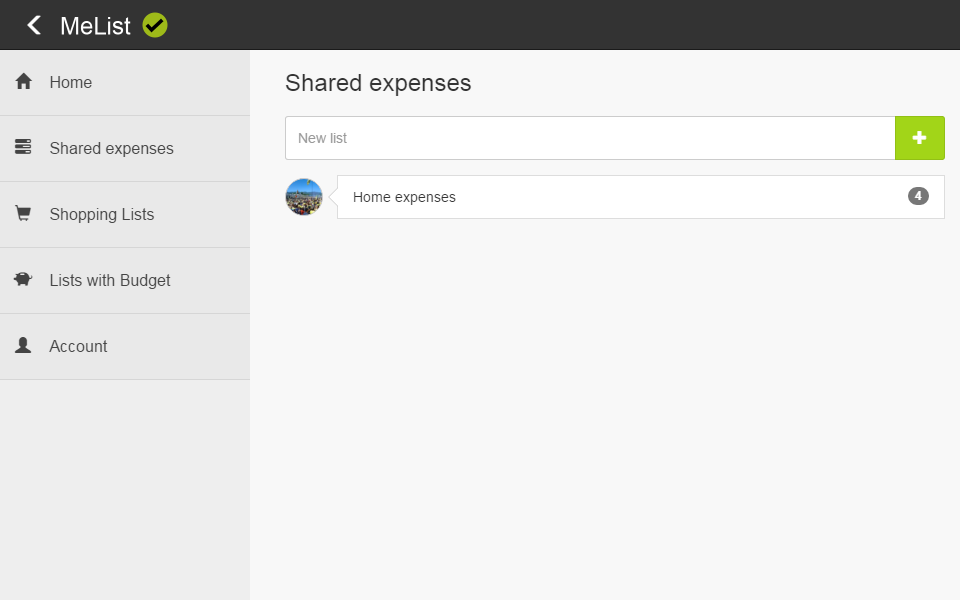Viewport: 960px width, 600px height.
Task: Open Lists with Budget section
Action: click(x=110, y=281)
